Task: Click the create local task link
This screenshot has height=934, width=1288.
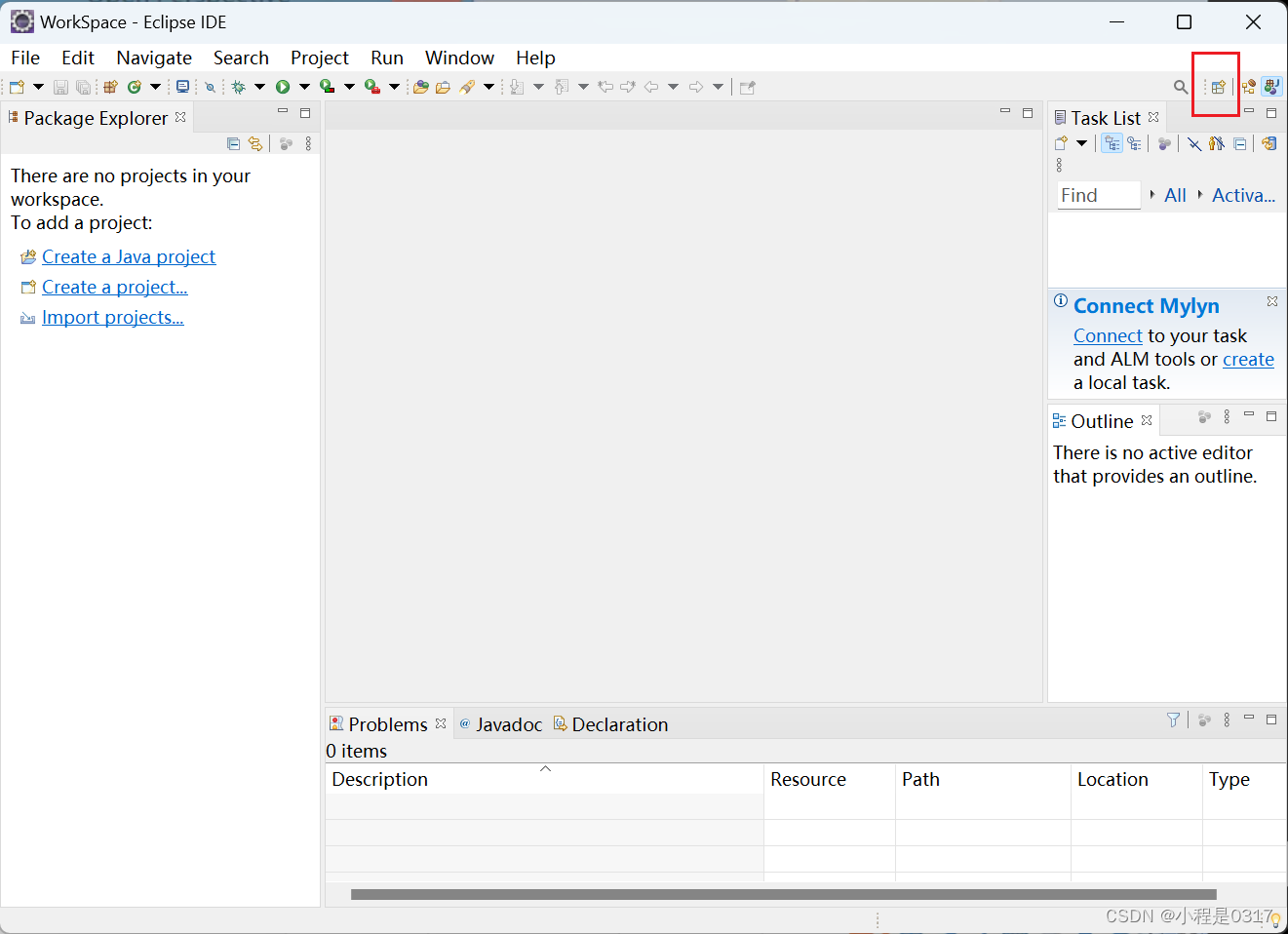Action: (1248, 359)
